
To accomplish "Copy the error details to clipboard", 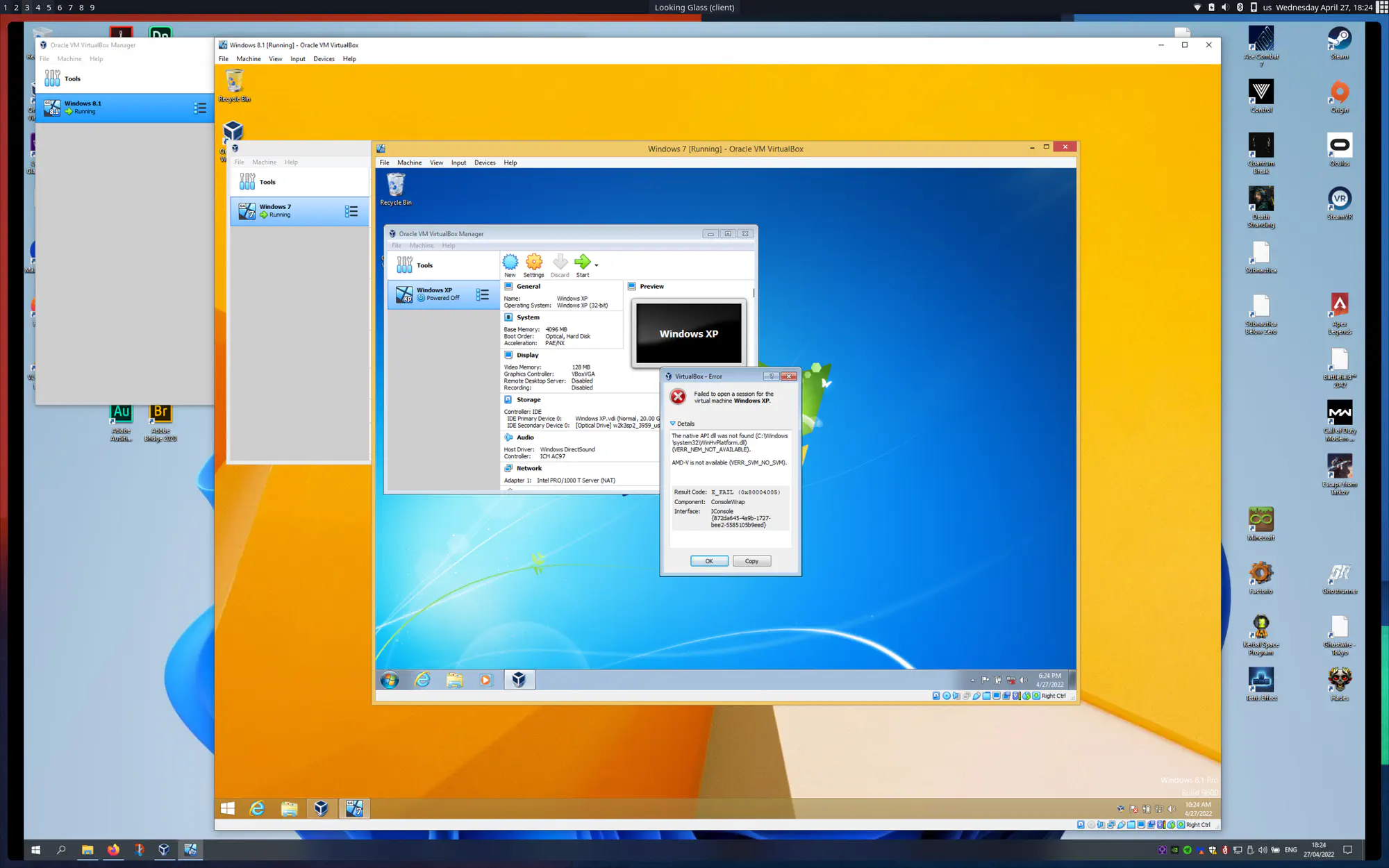I will [751, 561].
